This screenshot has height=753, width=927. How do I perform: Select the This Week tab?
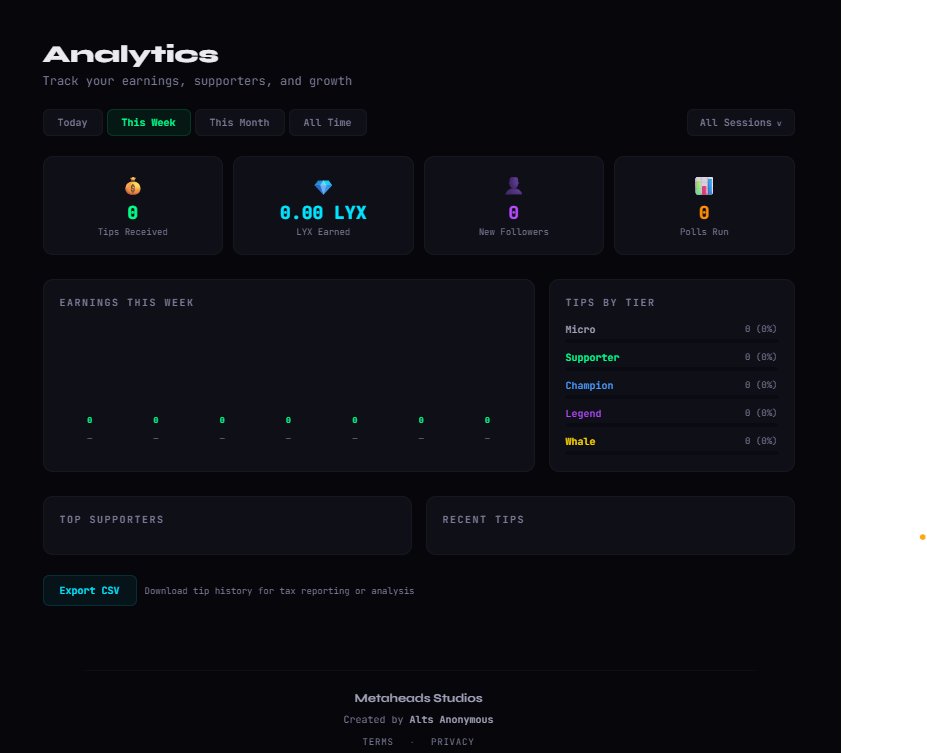click(x=148, y=122)
